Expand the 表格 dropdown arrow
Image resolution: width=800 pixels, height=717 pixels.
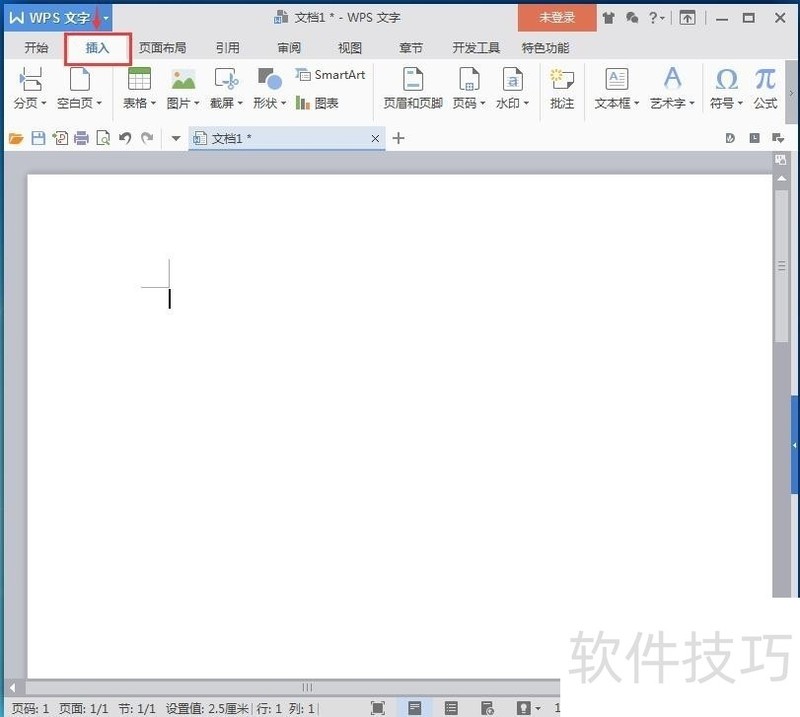[x=153, y=104]
